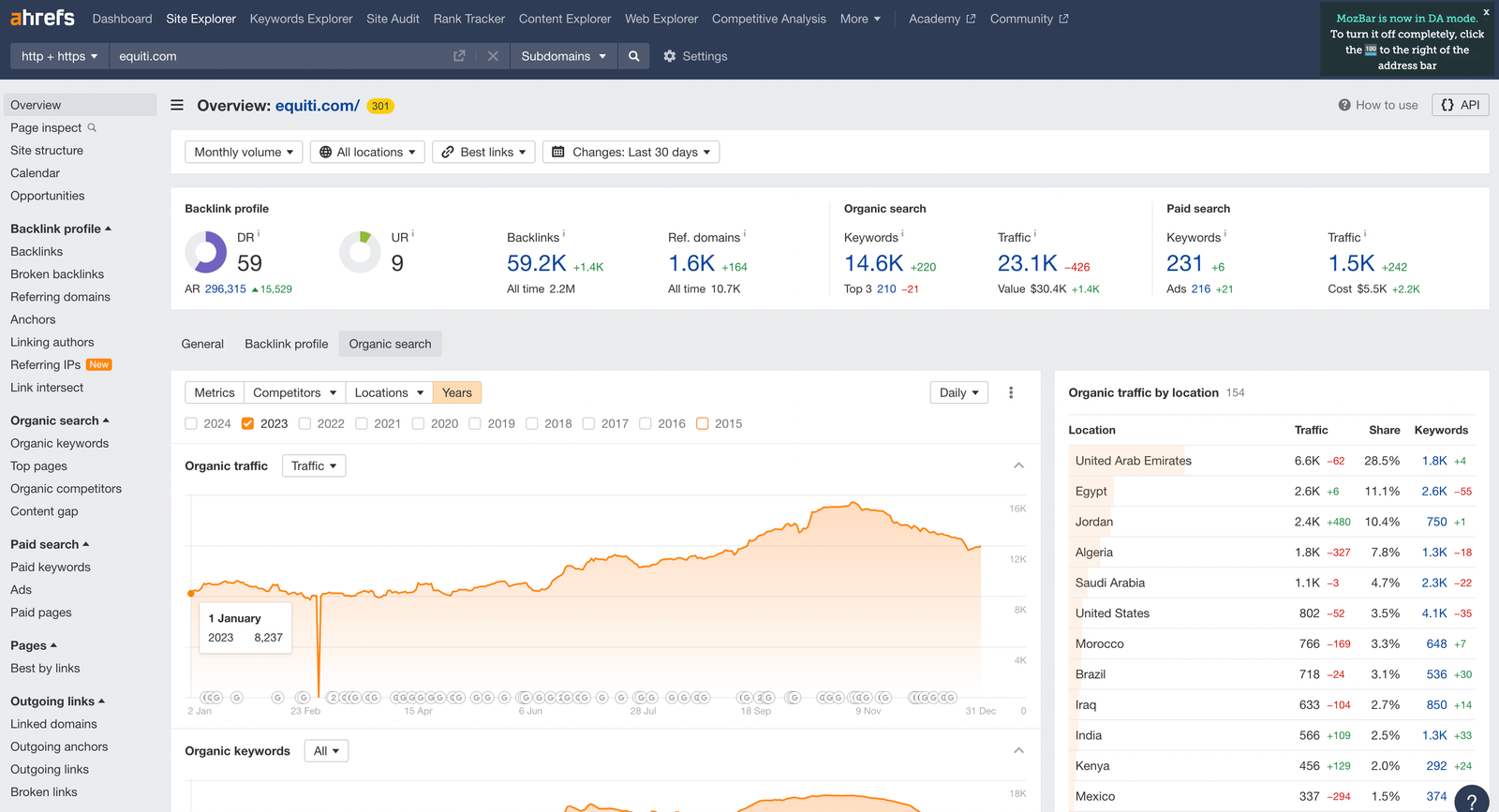Open the Daily interval dropdown

pos(959,392)
